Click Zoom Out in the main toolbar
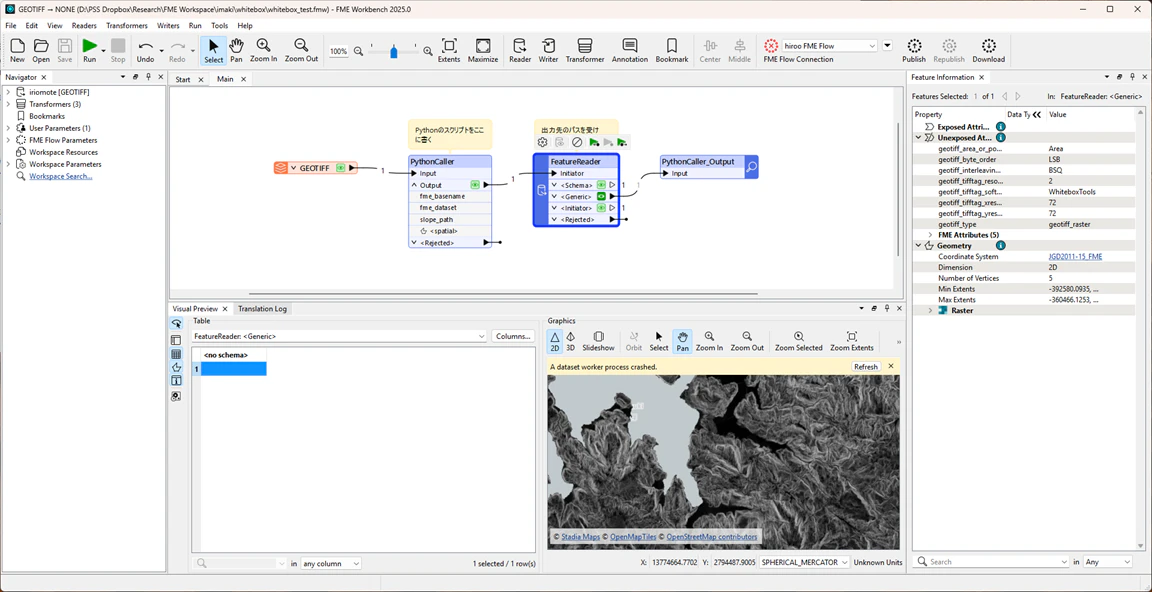 point(301,50)
